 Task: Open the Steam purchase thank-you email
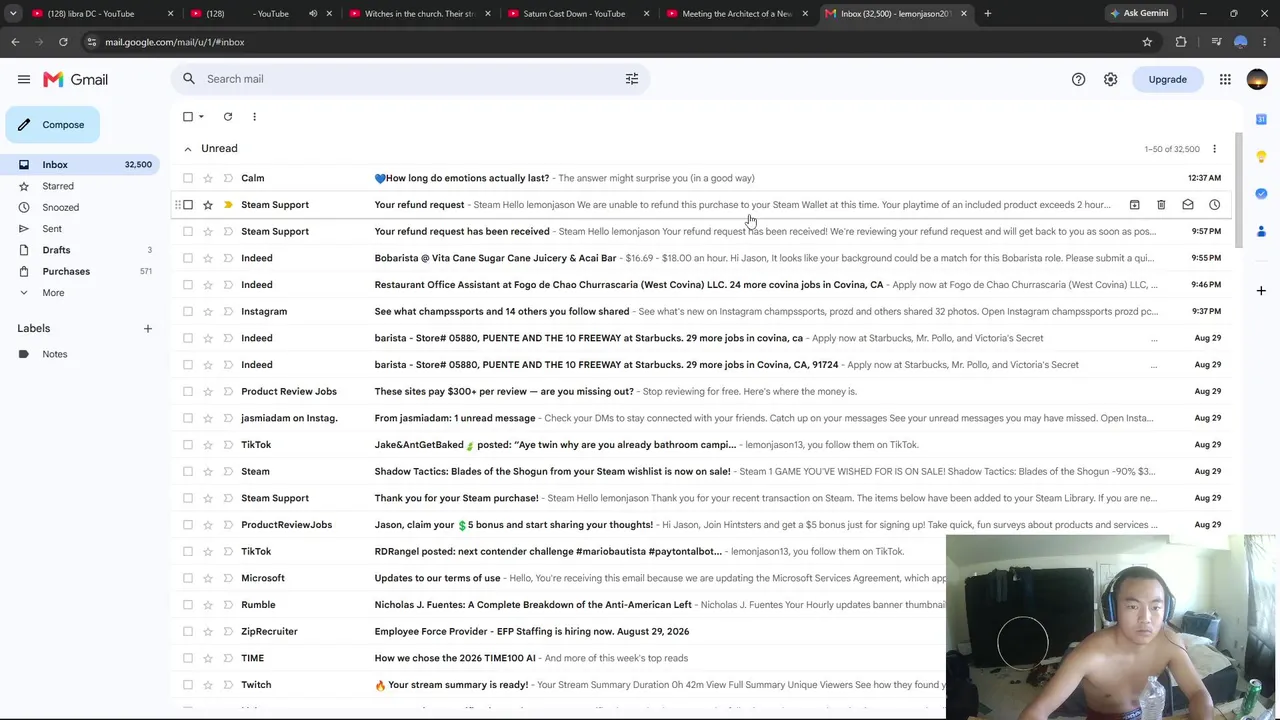click(x=700, y=498)
